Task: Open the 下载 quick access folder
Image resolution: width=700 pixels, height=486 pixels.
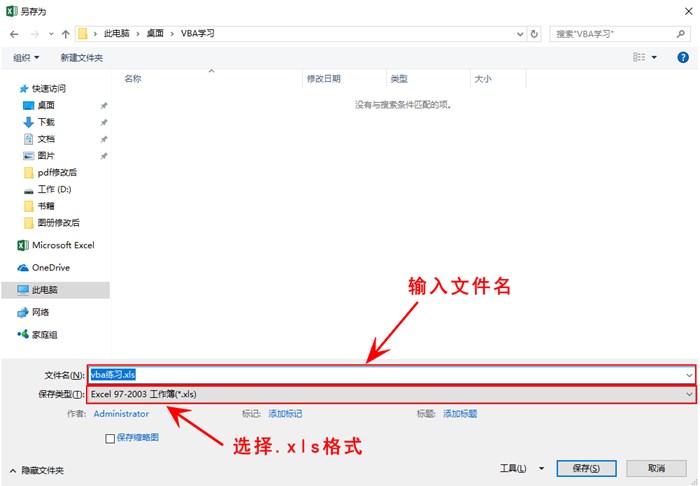Action: pos(45,122)
